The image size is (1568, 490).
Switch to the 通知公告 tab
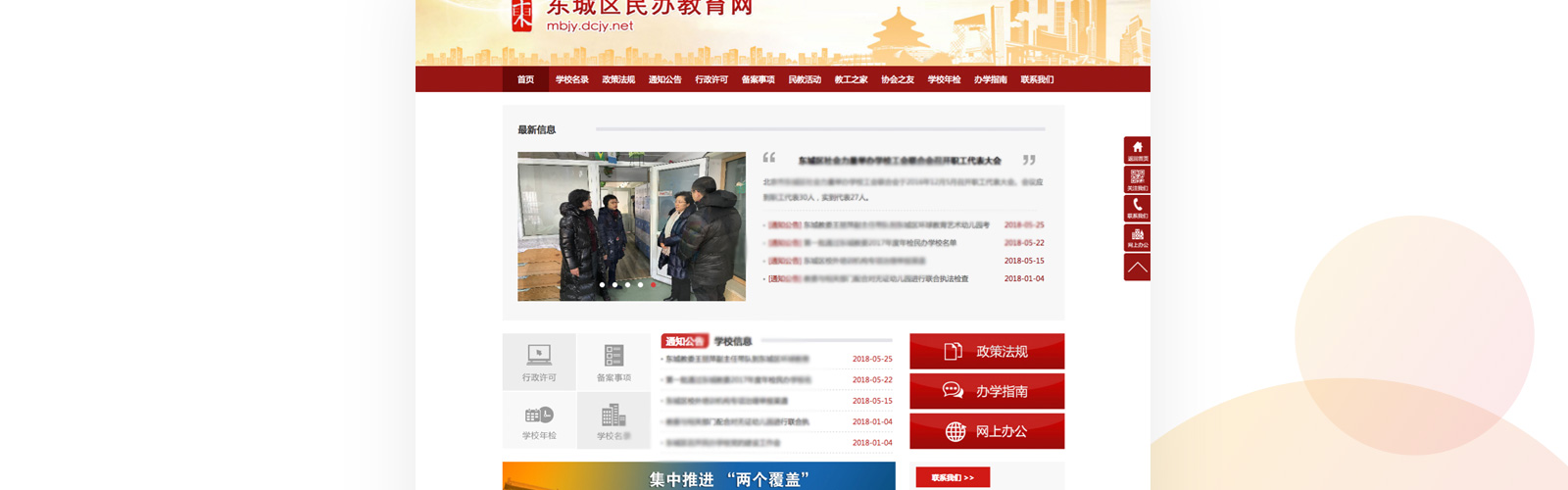pyautogui.click(x=684, y=341)
